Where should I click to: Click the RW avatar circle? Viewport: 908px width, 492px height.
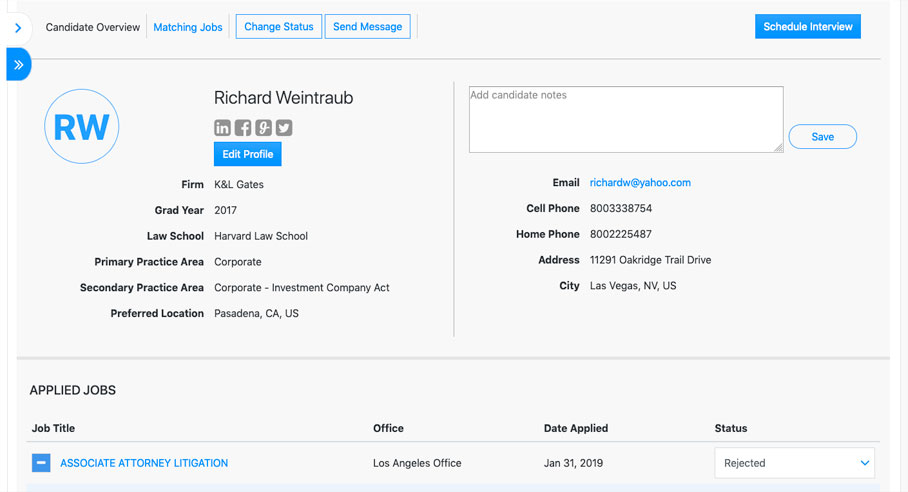[82, 126]
